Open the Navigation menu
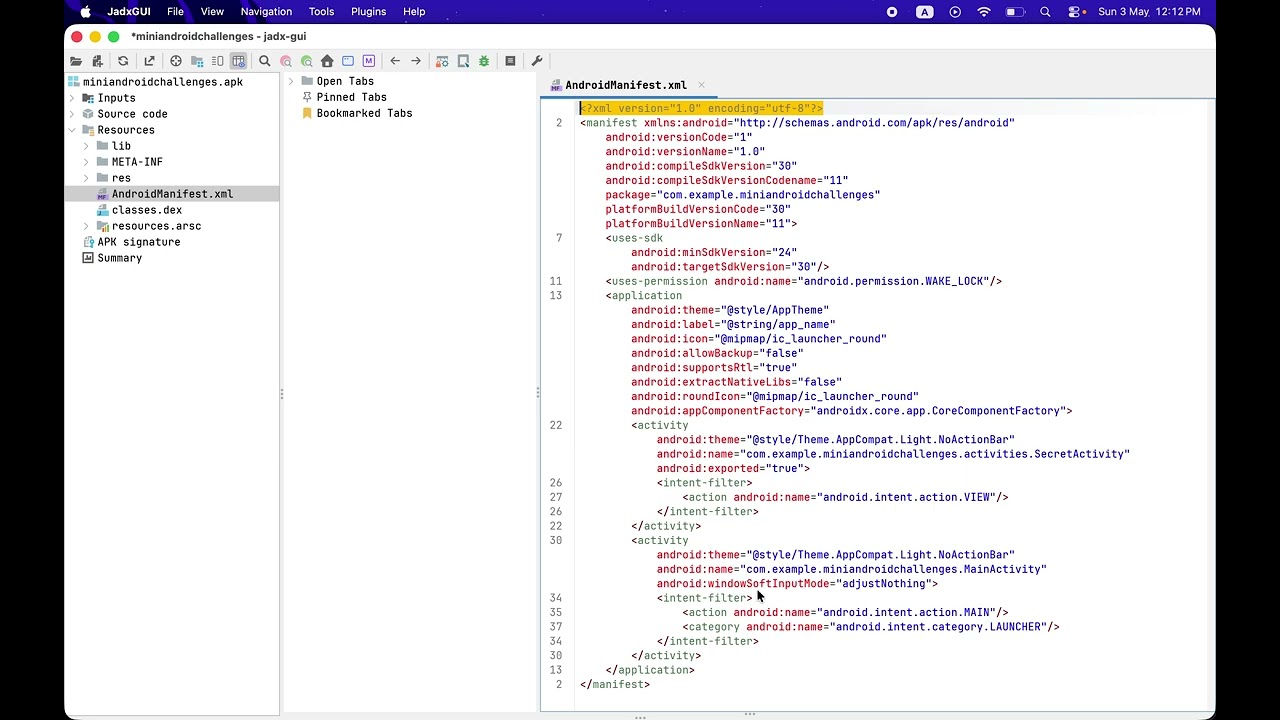 [266, 12]
